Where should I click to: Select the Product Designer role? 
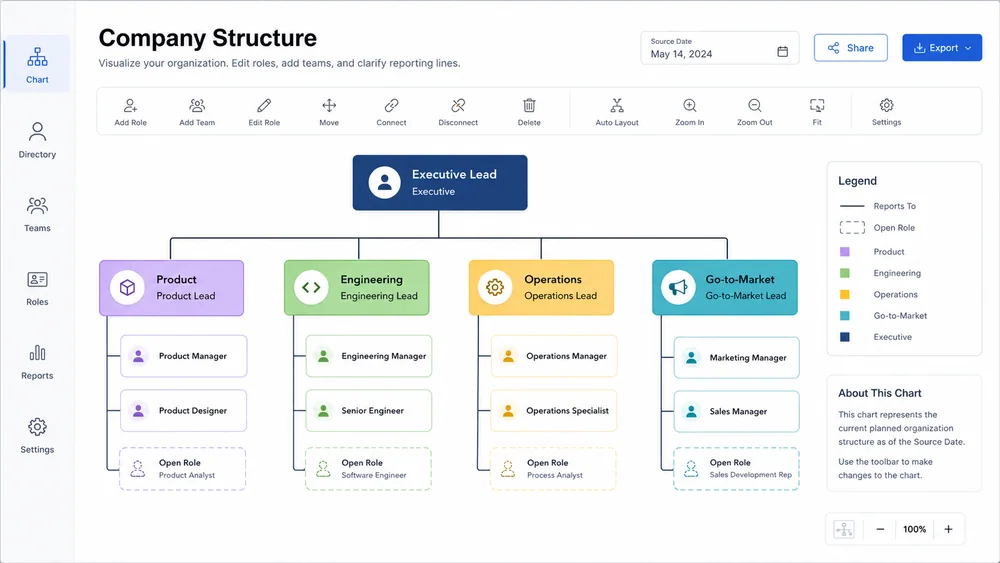click(184, 411)
